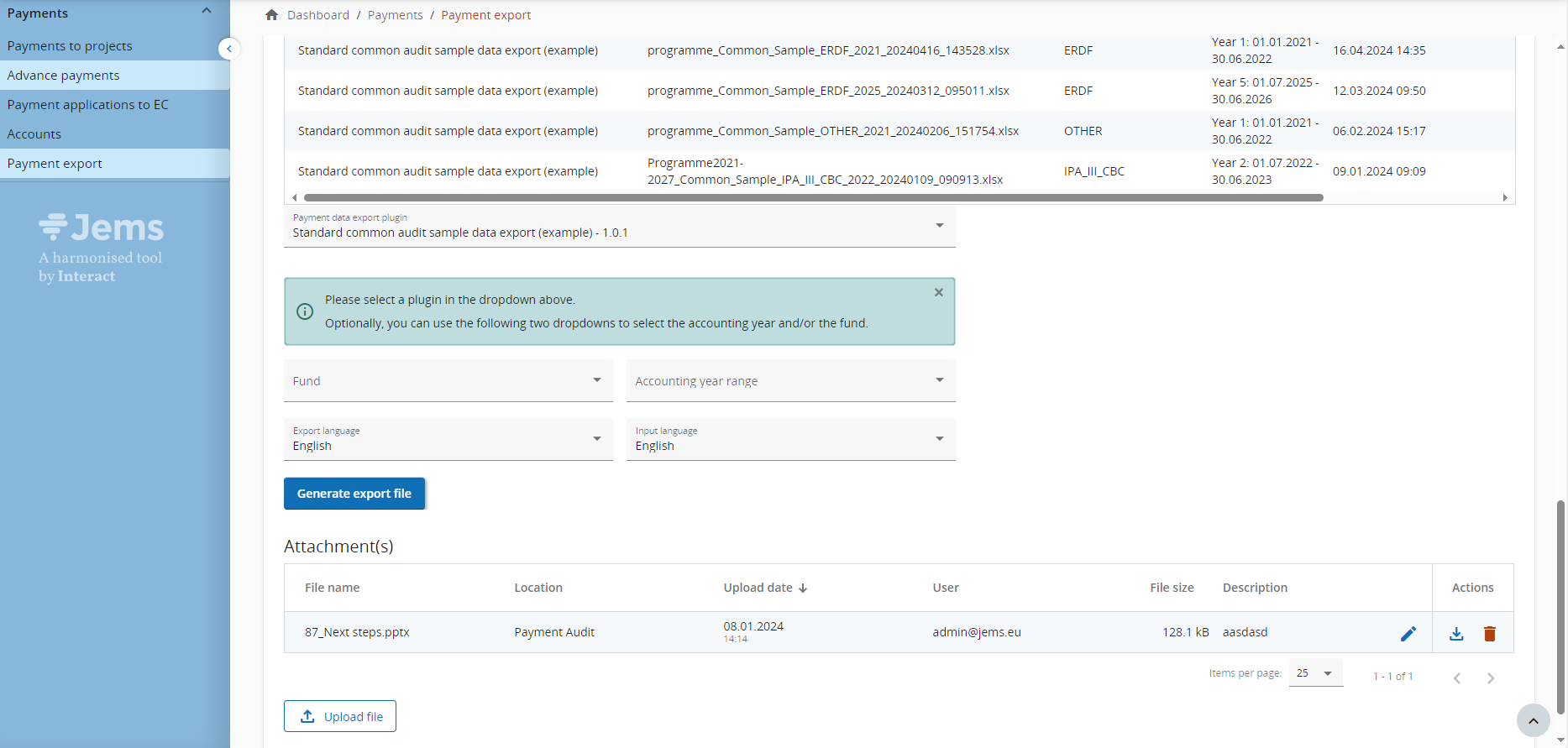This screenshot has width=1568, height=748.
Task: Download the 87_Next steps.pptx attachment
Action: pos(1456,634)
